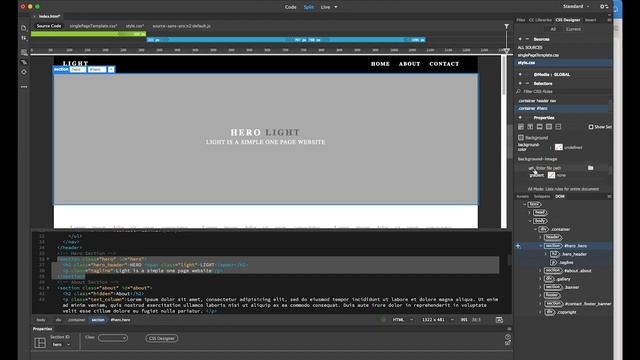
Task: Click the HOME link in page navigation
Action: (x=380, y=64)
